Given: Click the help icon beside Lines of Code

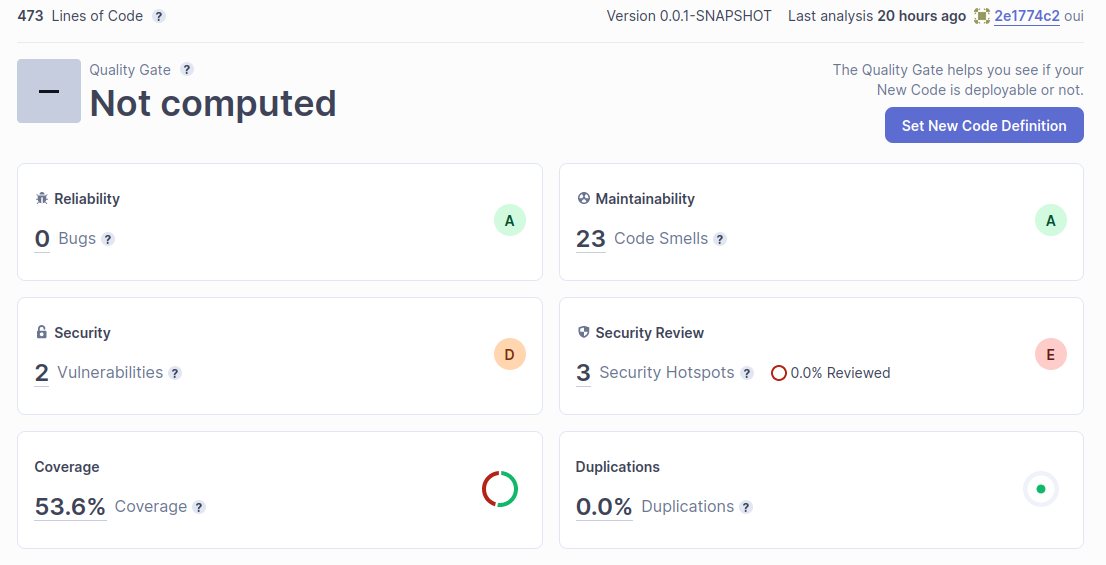Looking at the screenshot, I should [159, 16].
